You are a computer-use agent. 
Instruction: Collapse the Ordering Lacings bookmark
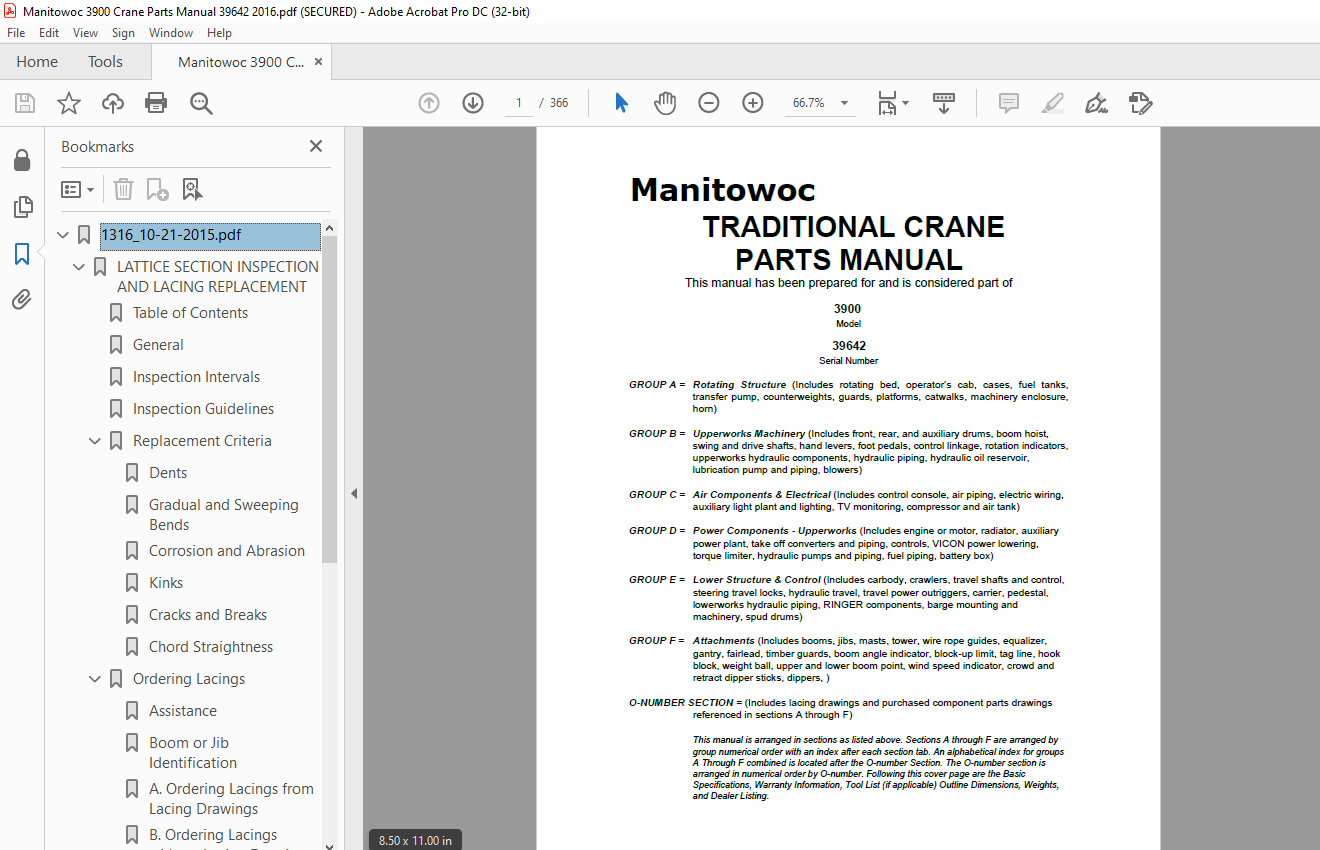(95, 679)
